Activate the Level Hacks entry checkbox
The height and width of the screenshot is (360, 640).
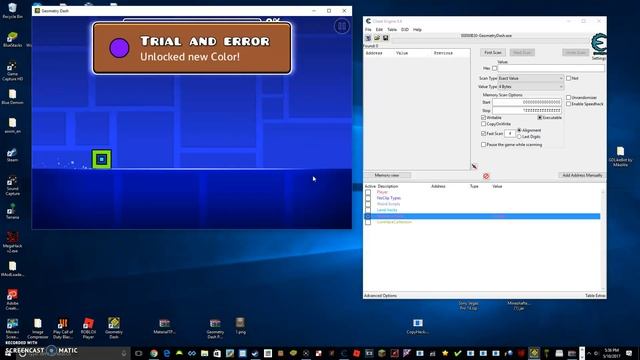(x=368, y=210)
